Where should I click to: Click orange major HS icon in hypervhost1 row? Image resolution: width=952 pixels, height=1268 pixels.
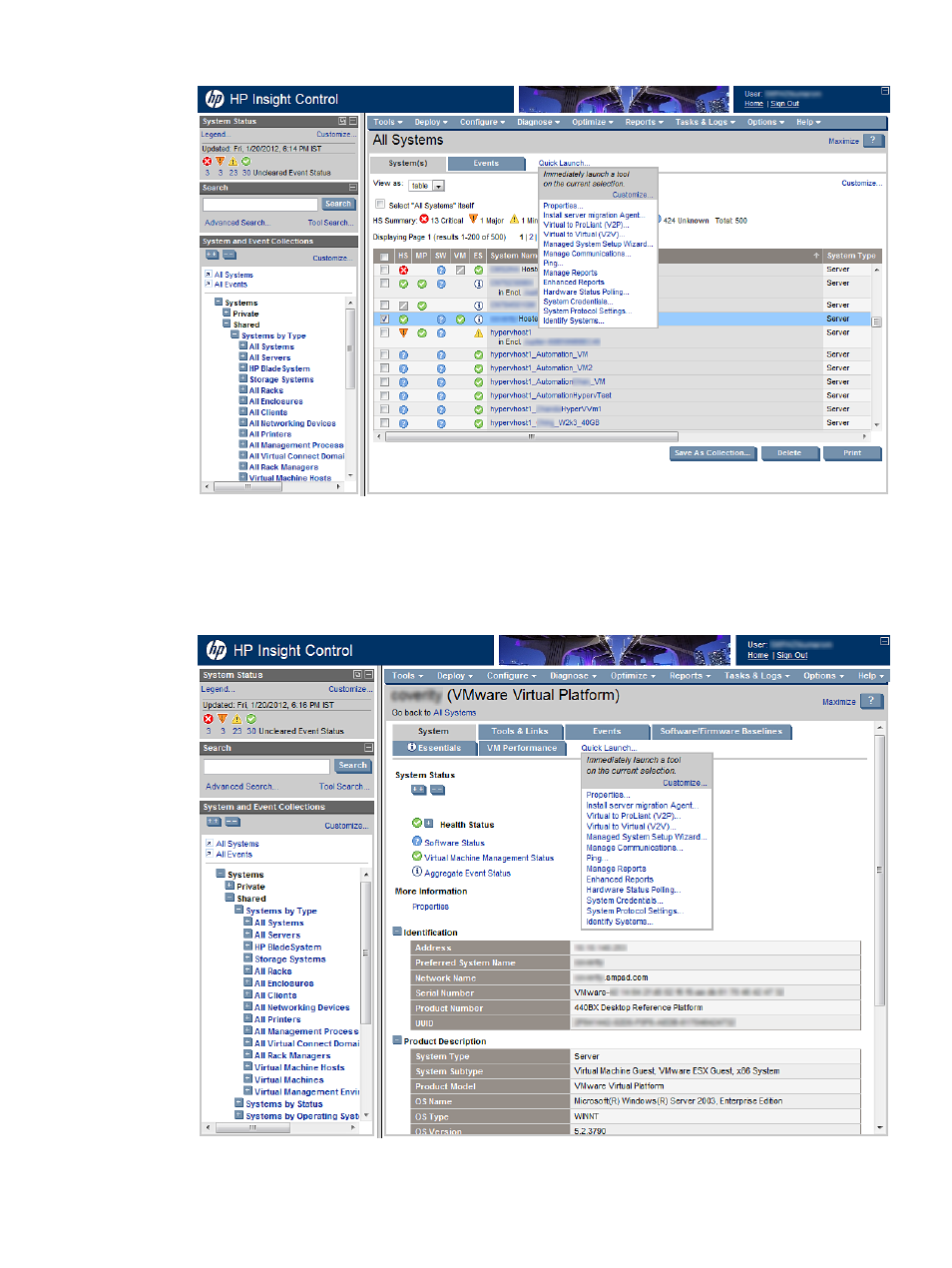click(x=404, y=332)
